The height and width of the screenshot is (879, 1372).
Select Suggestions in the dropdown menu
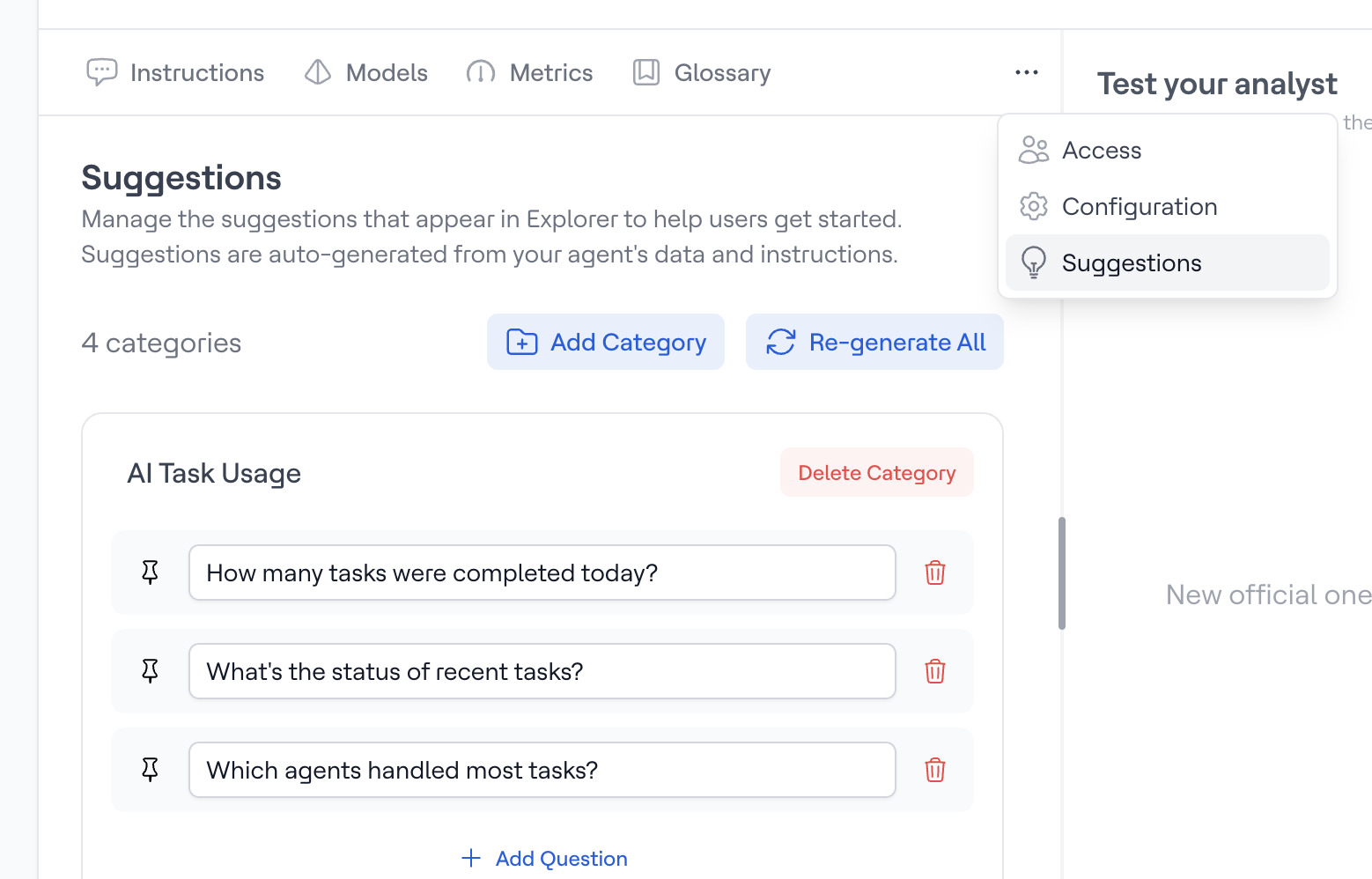pyautogui.click(x=1131, y=263)
